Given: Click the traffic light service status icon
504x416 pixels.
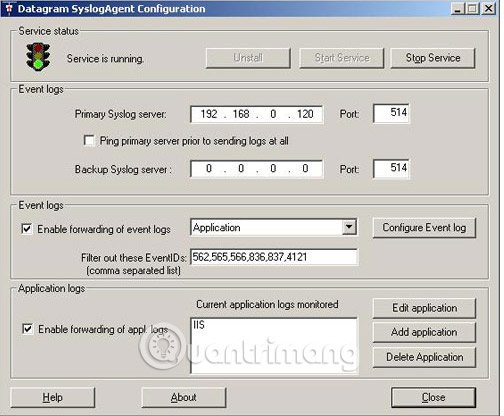Looking at the screenshot, I should click(x=38, y=57).
